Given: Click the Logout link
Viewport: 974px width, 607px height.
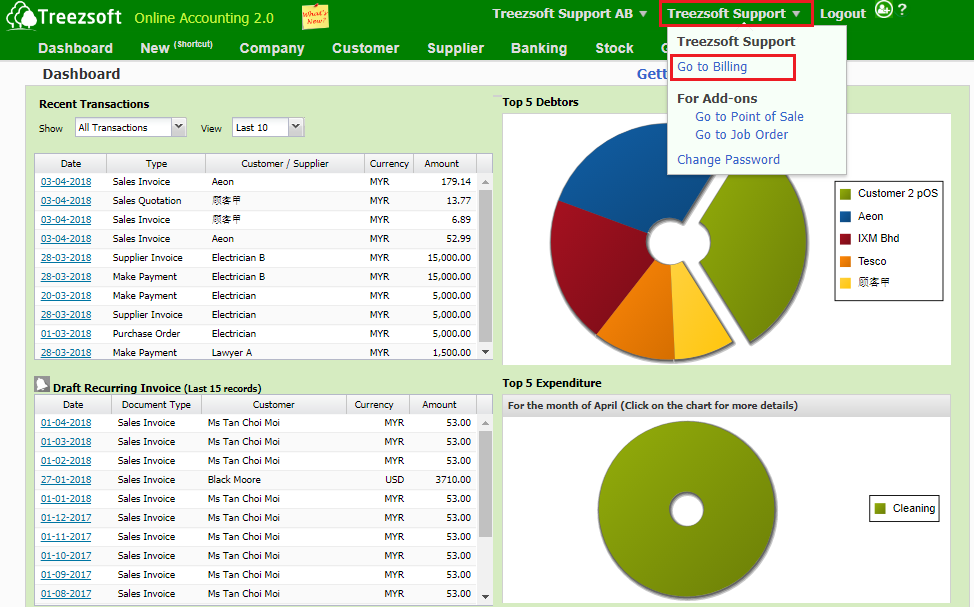Looking at the screenshot, I should 842,14.
